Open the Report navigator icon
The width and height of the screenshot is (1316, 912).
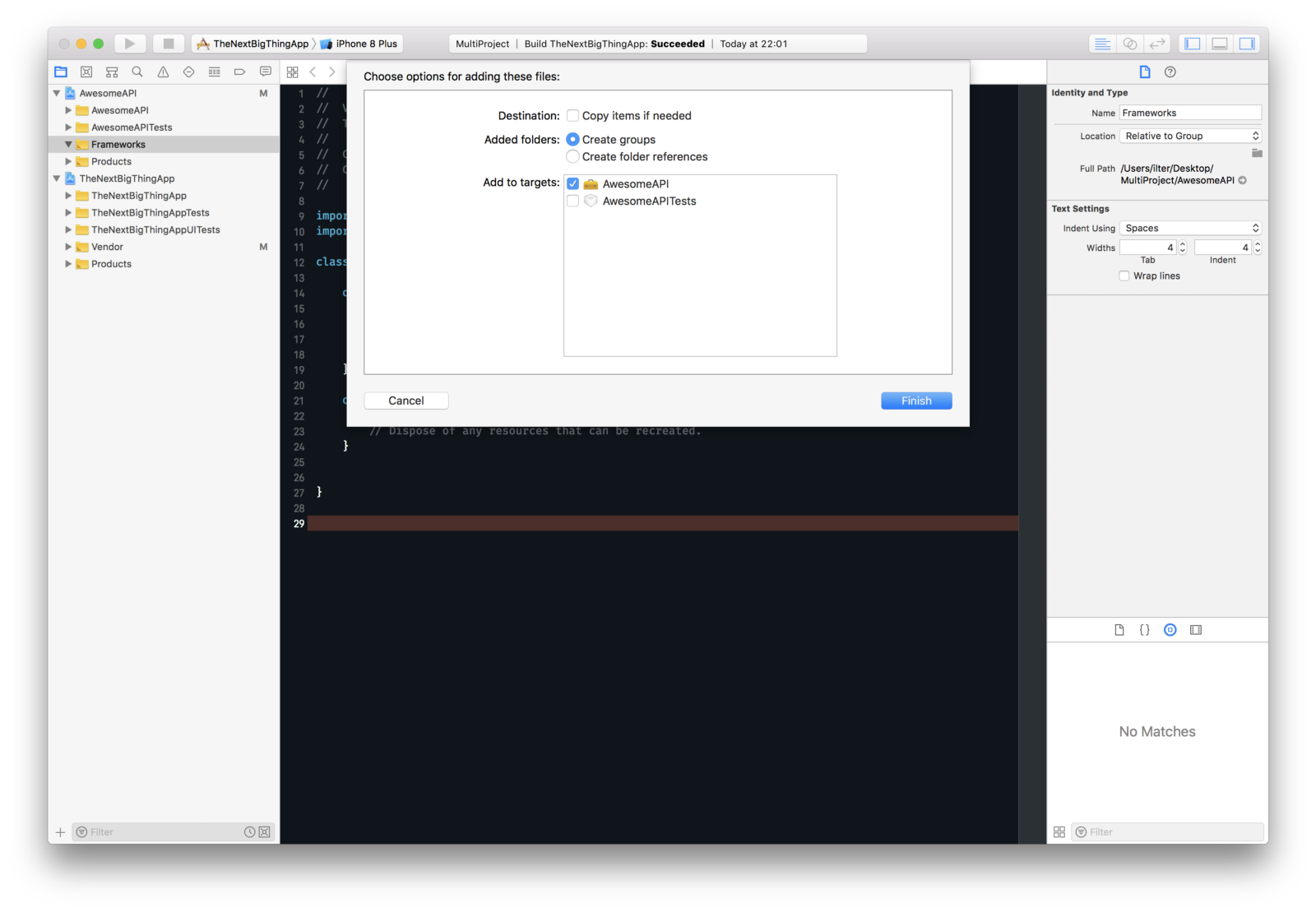(265, 72)
